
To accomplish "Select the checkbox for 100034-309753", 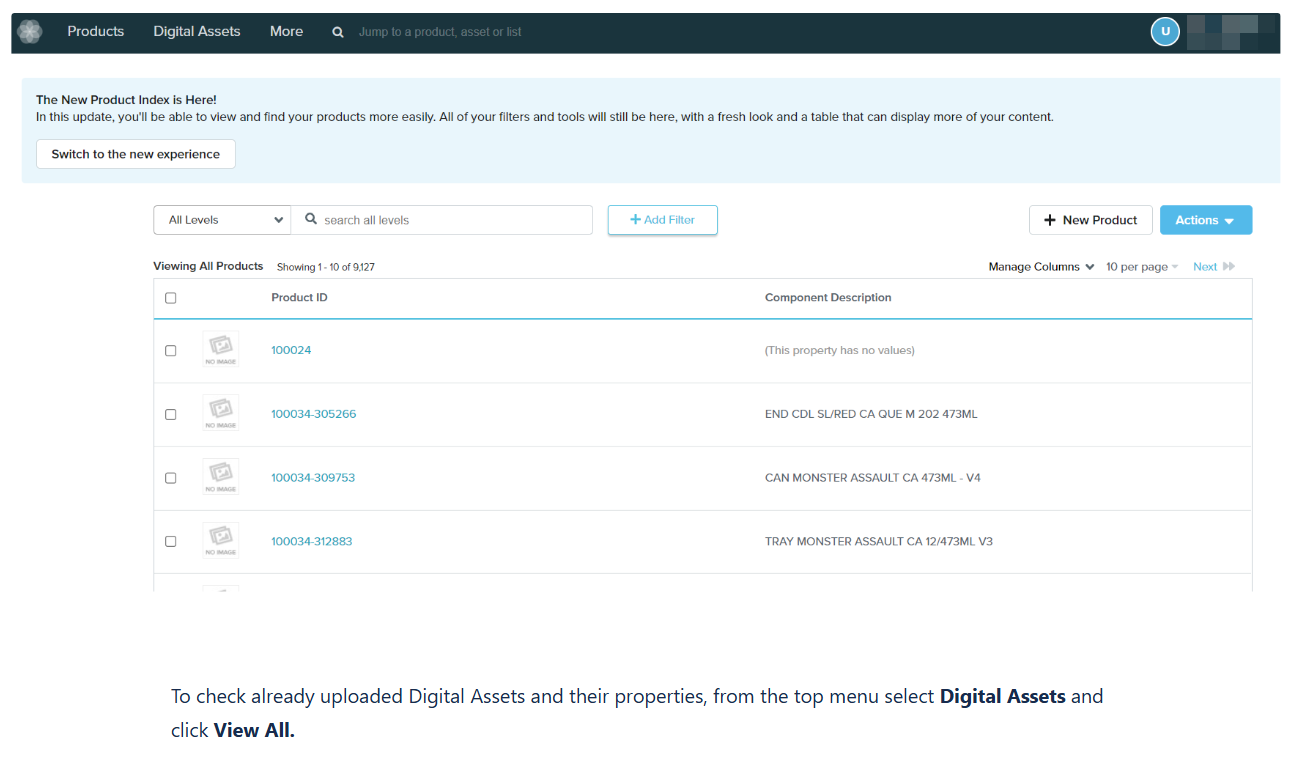I will (171, 478).
